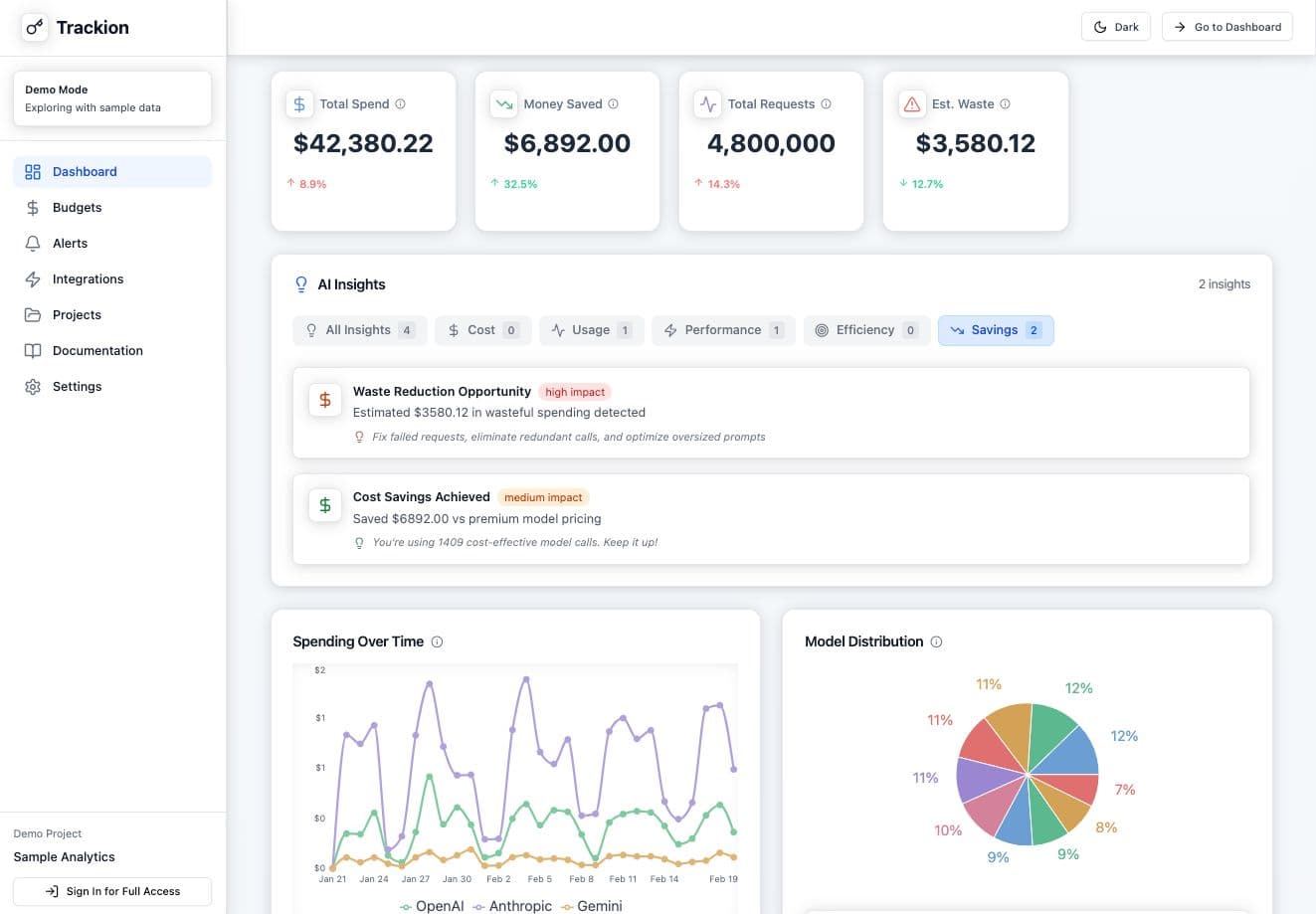Click the Documentation book icon
The image size is (1316, 914).
[31, 350]
